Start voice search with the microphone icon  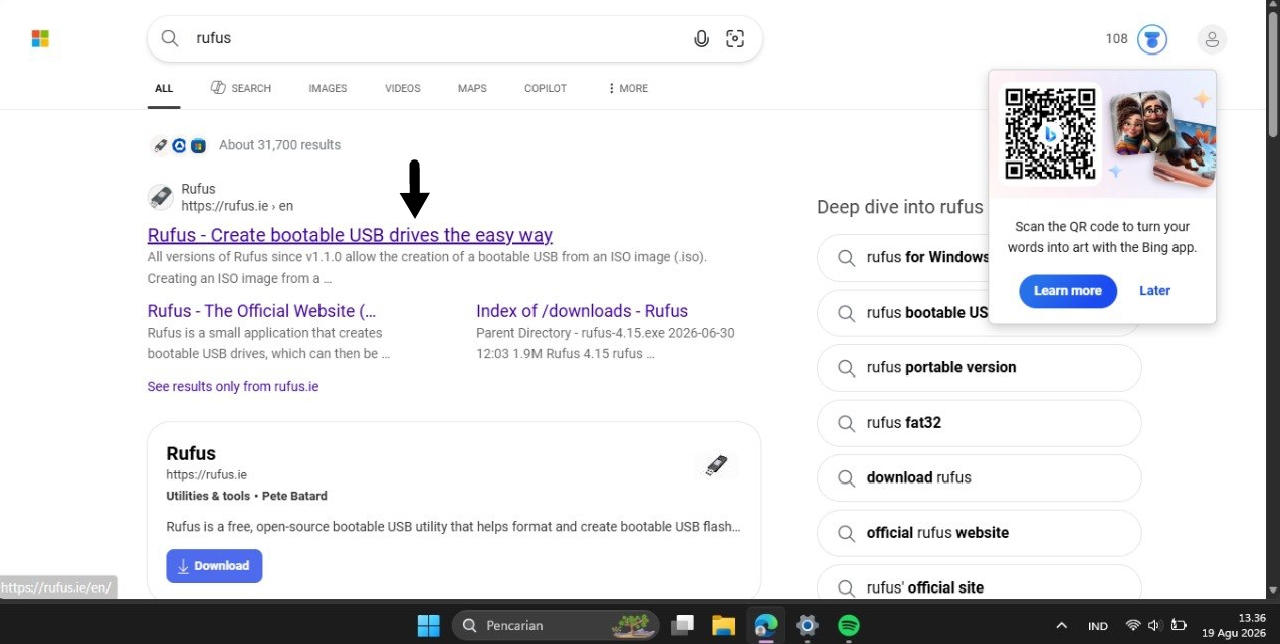701,39
